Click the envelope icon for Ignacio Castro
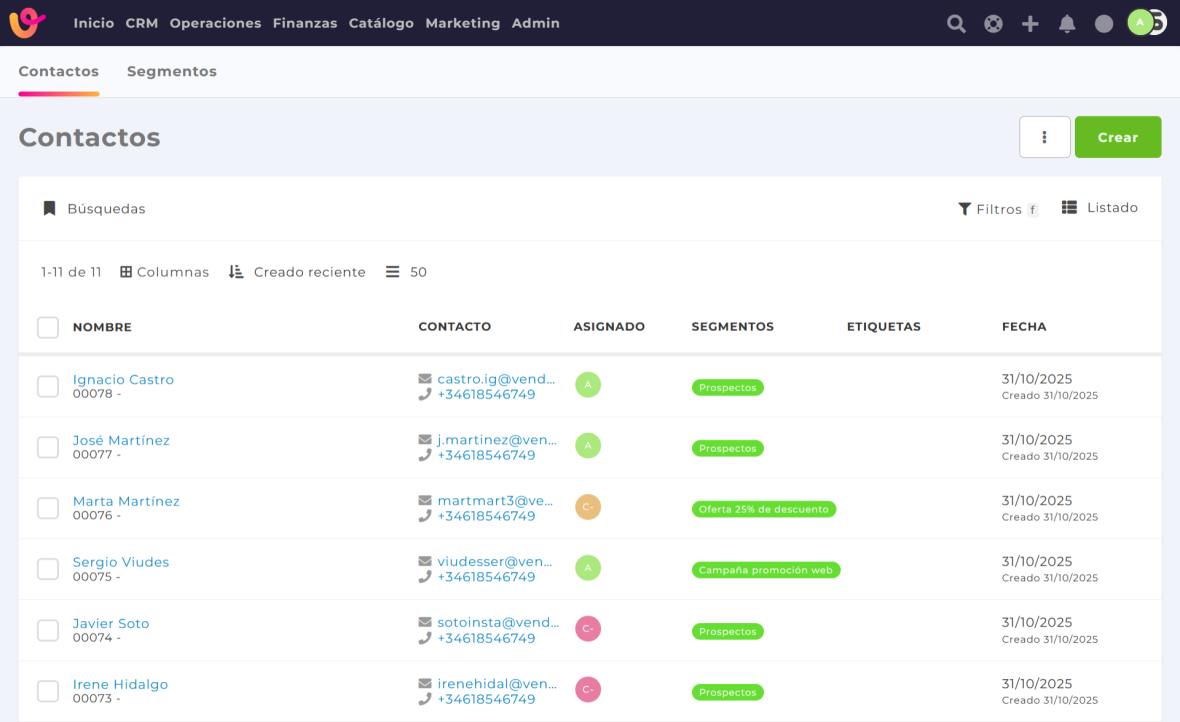Screen dimensions: 1180x722 pyautogui.click(x=425, y=380)
